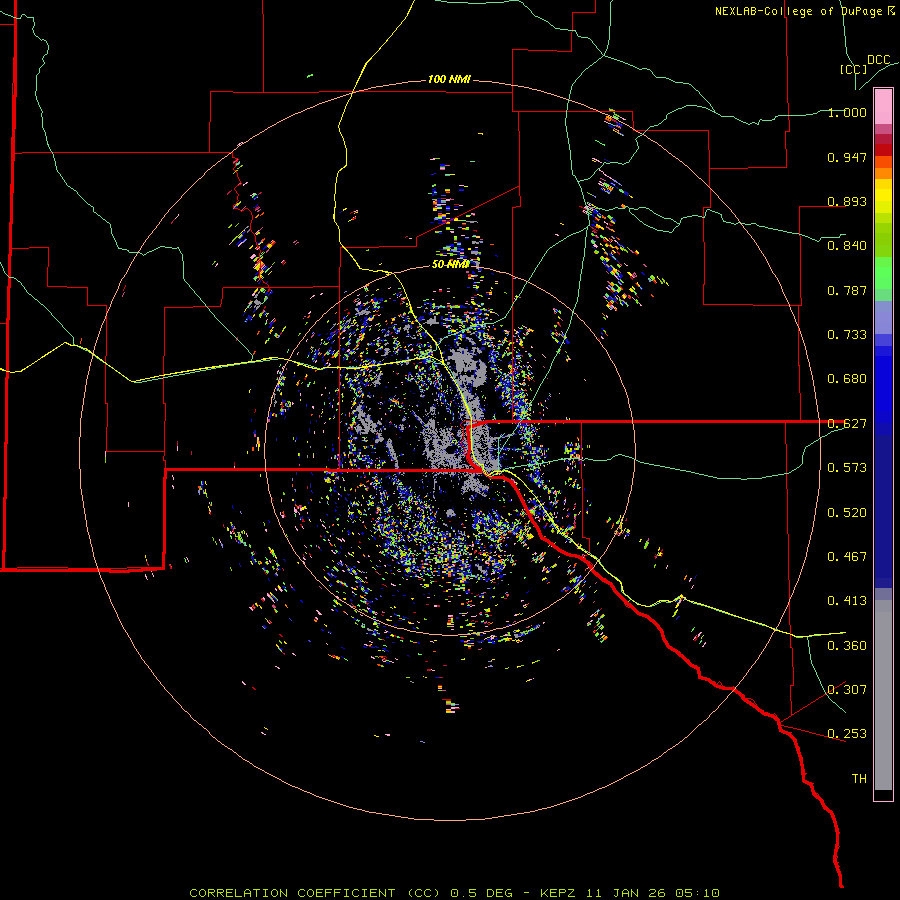Viewport: 900px width, 900px height.
Task: Select the 0.787 scale value
Action: (x=847, y=290)
